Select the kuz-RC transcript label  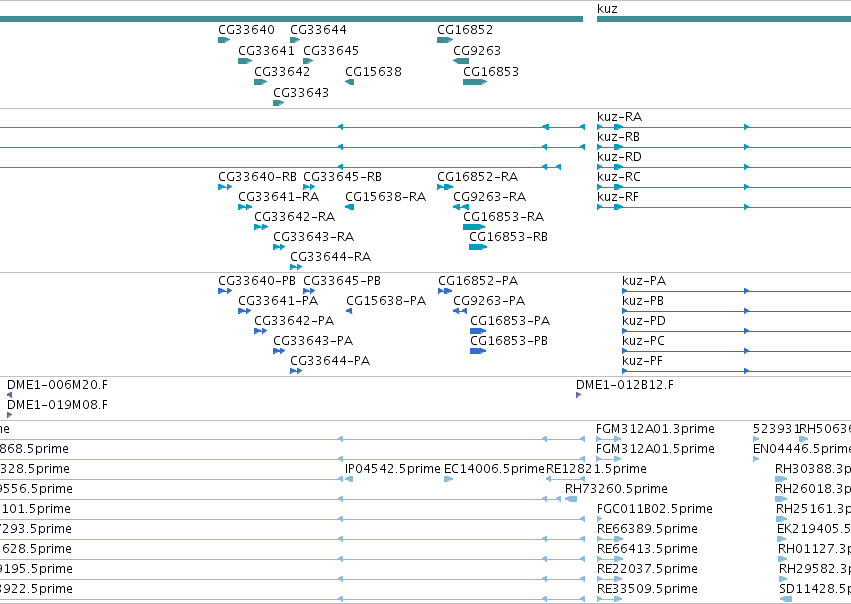[x=619, y=177]
